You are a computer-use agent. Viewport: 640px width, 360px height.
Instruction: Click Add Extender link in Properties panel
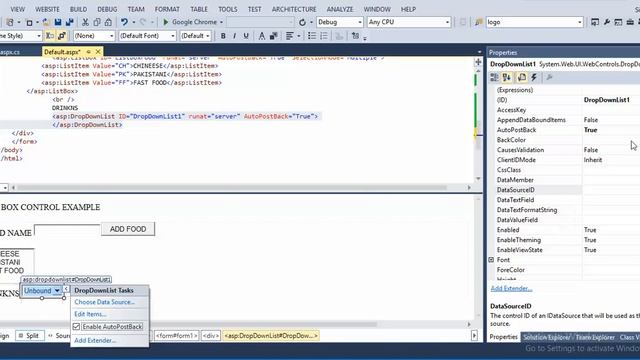pos(511,289)
